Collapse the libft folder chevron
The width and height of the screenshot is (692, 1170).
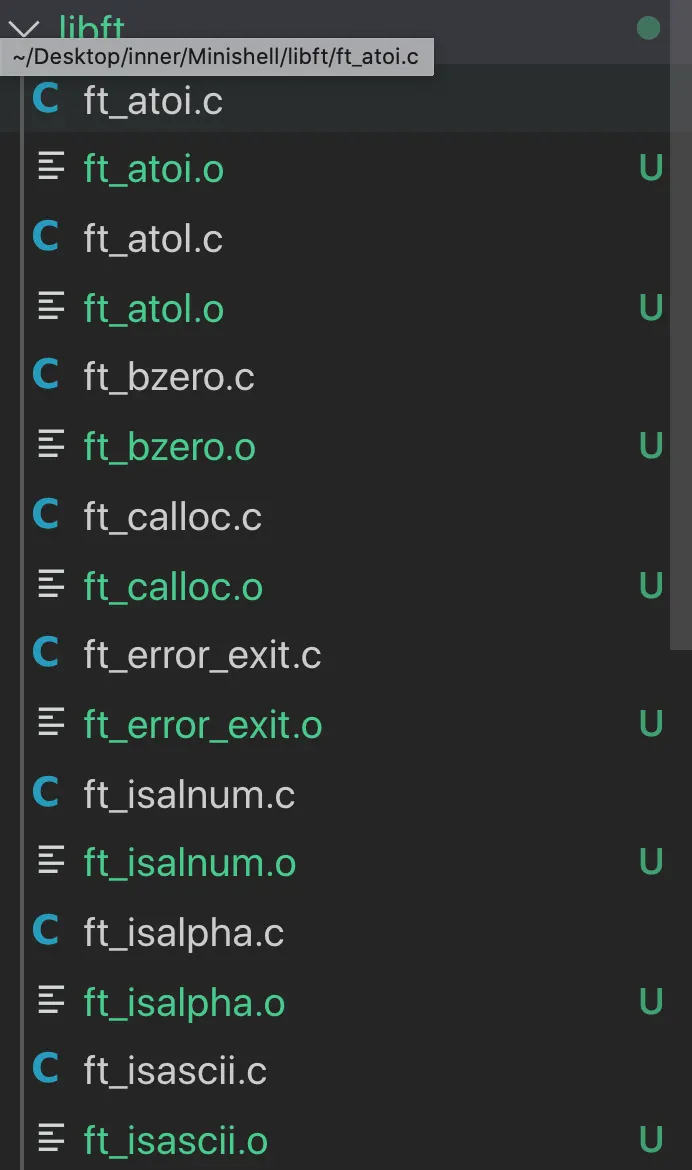click(x=32, y=27)
